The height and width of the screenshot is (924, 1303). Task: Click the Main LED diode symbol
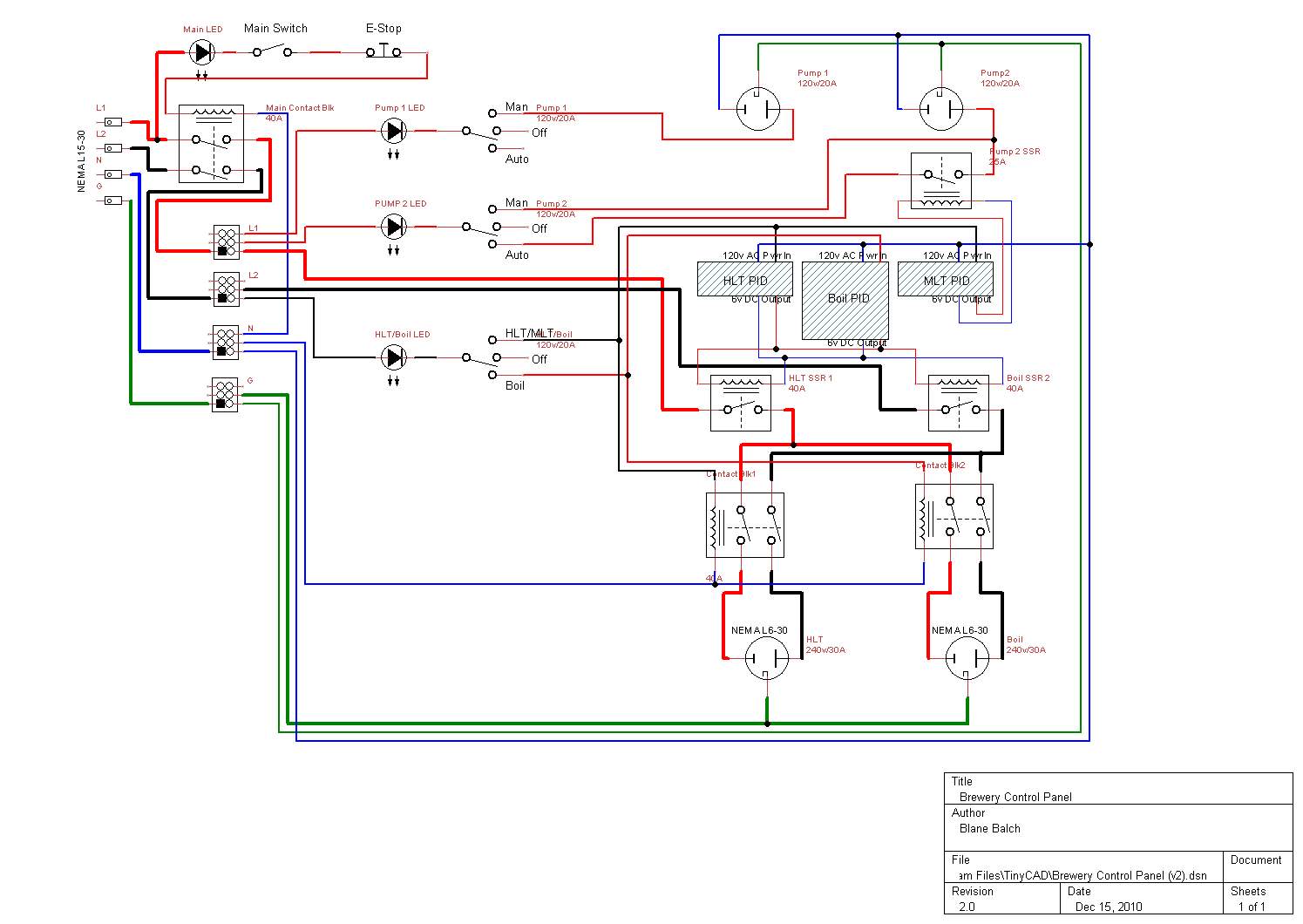[202, 52]
